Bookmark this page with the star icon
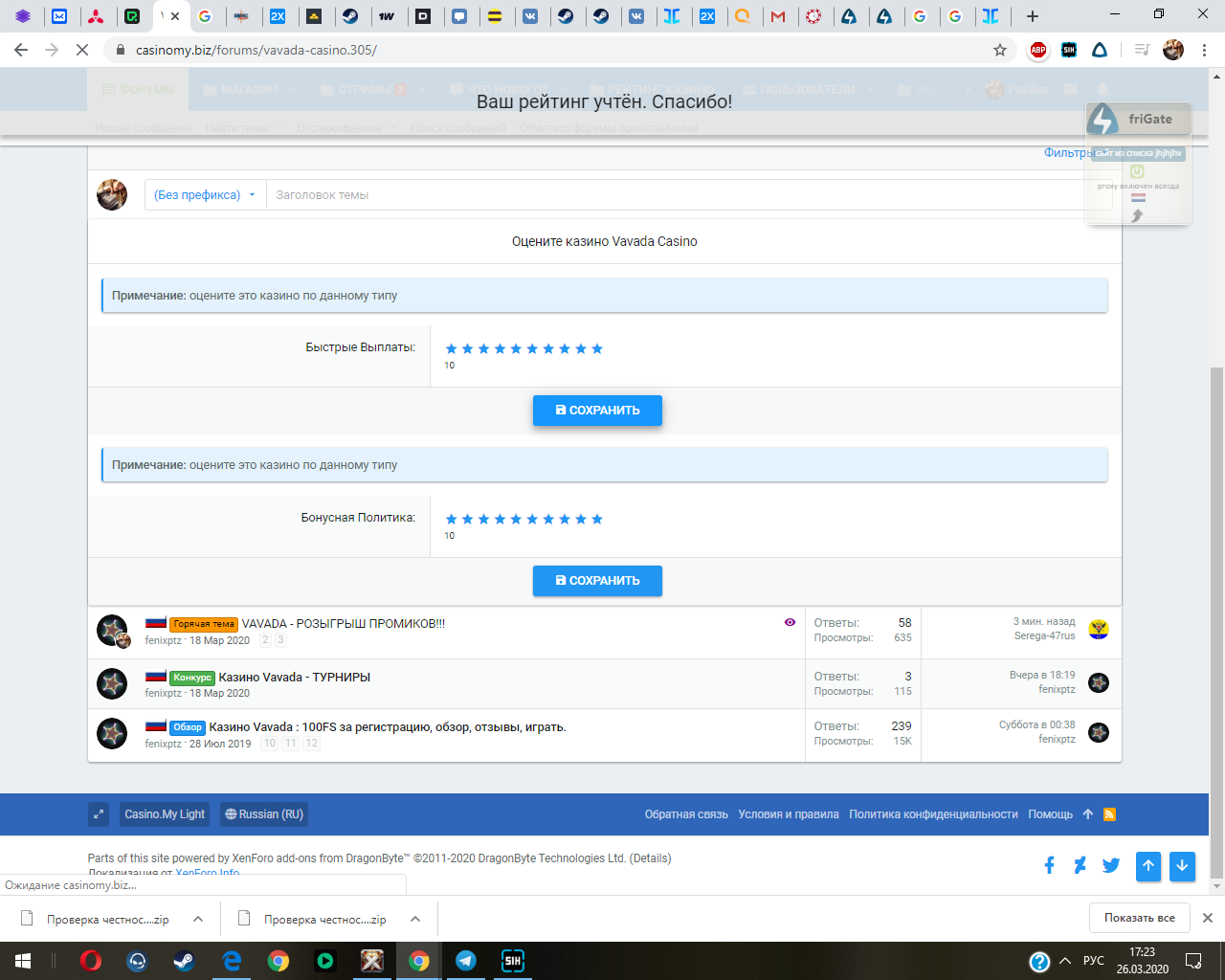This screenshot has height=980, width=1225. (1000, 50)
